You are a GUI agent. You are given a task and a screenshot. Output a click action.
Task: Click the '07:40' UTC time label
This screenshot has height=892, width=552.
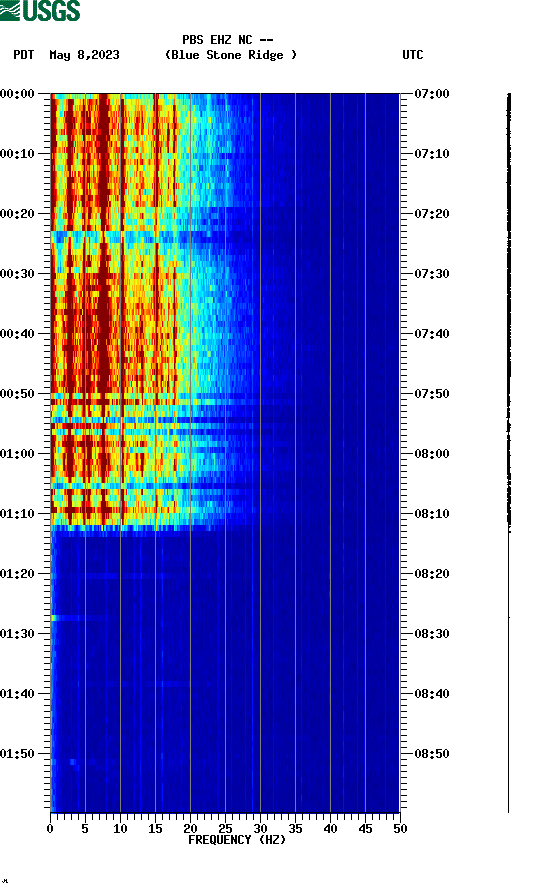432,333
